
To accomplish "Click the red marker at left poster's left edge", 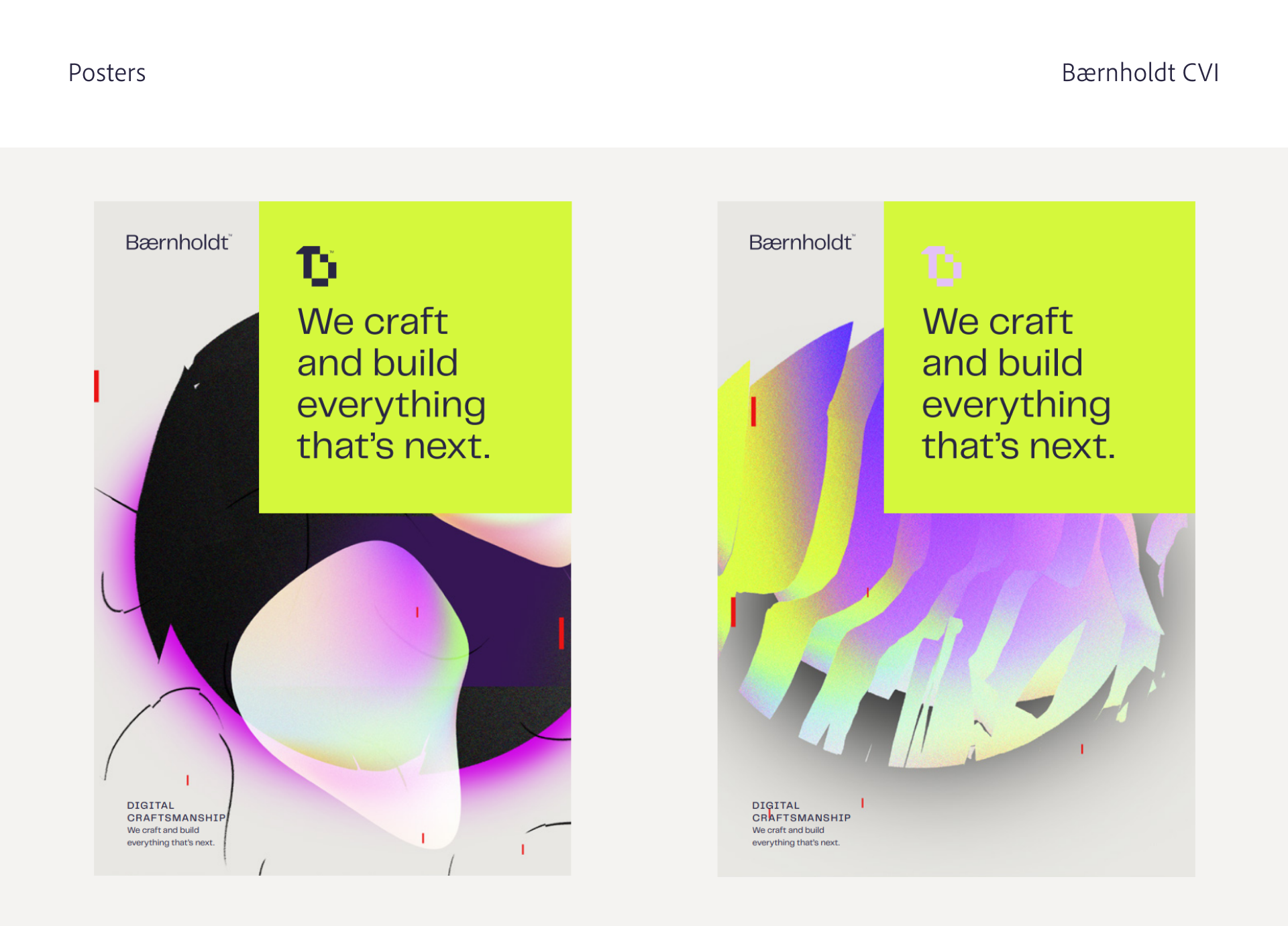I will click(97, 386).
